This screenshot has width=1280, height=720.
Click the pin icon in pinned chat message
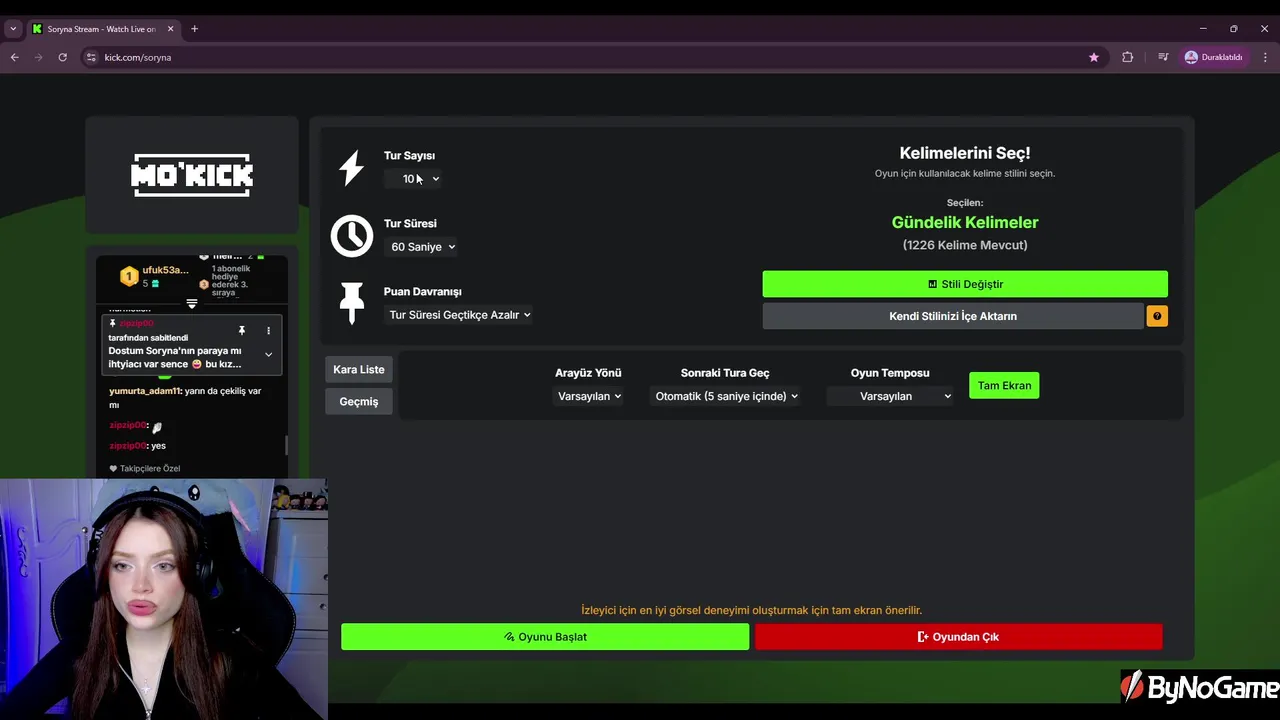coord(241,330)
